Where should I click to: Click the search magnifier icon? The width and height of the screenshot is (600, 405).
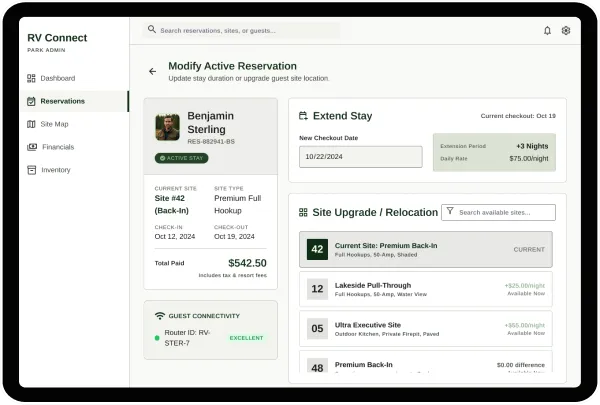[x=152, y=29]
